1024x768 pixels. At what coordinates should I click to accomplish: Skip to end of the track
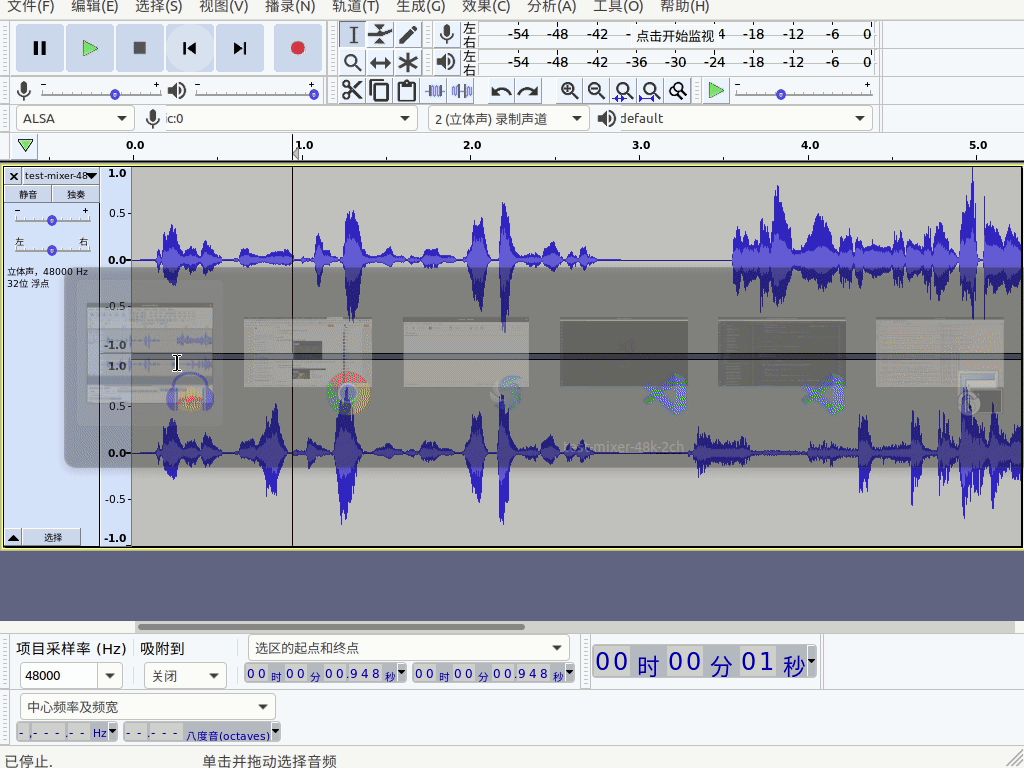240,48
